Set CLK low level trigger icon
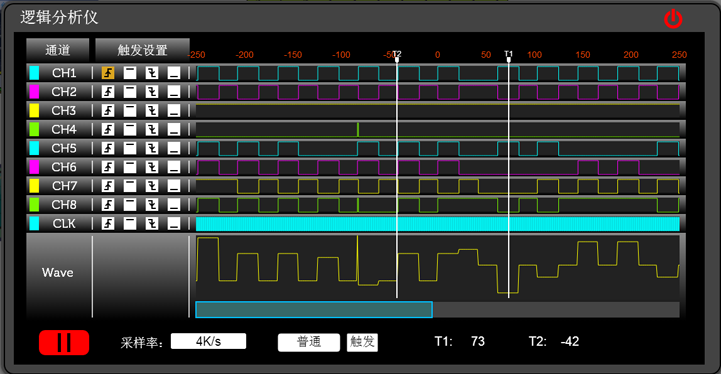This screenshot has width=721, height=374. click(x=174, y=224)
